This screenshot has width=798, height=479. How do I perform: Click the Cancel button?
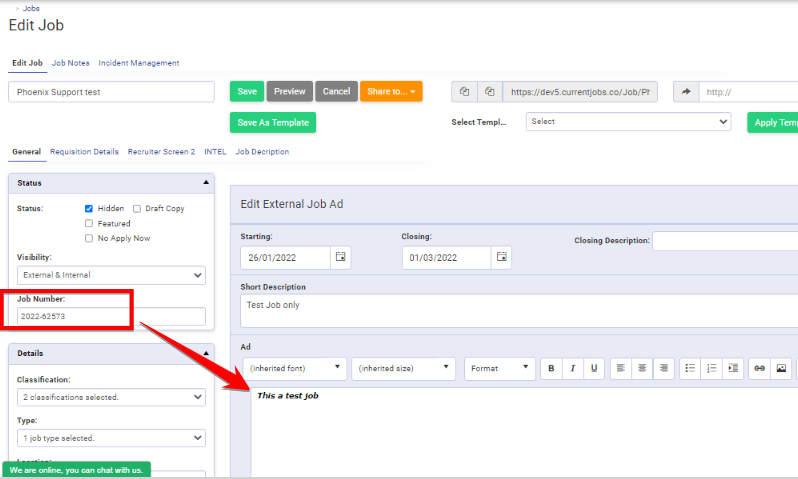(x=336, y=92)
